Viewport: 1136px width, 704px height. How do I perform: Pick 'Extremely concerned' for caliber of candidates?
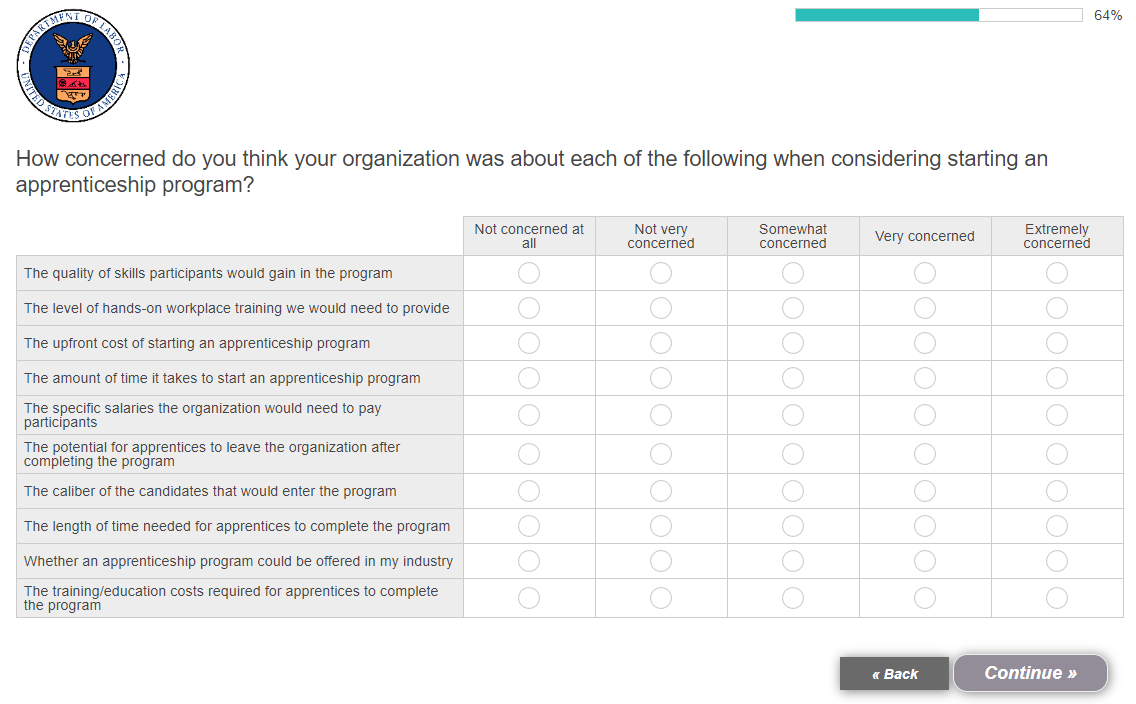pos(1057,491)
